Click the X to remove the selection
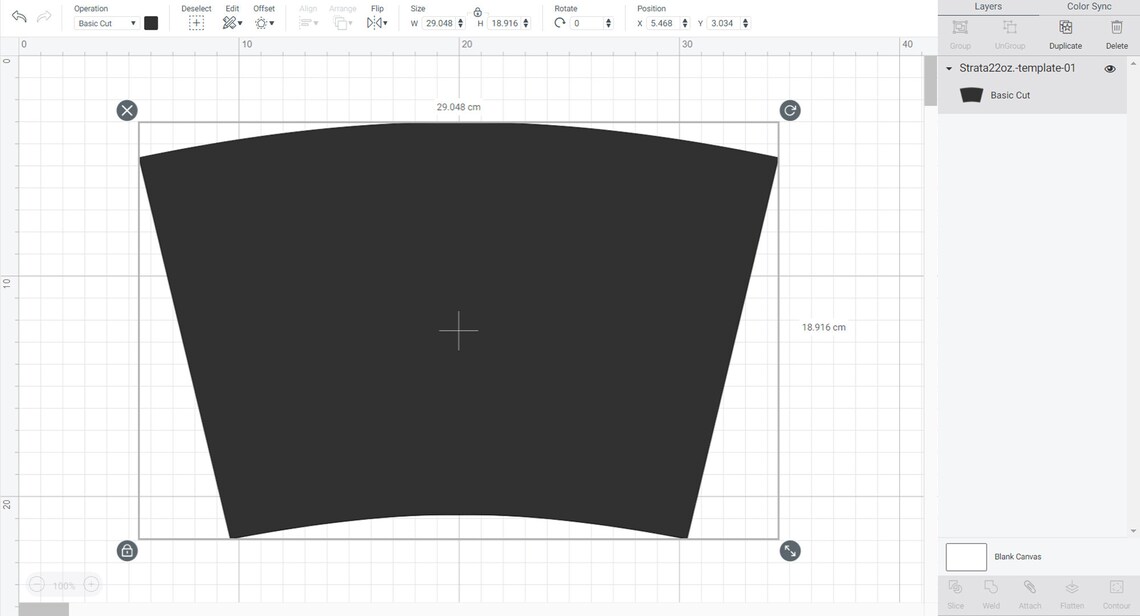This screenshot has width=1140, height=616. pos(127,110)
